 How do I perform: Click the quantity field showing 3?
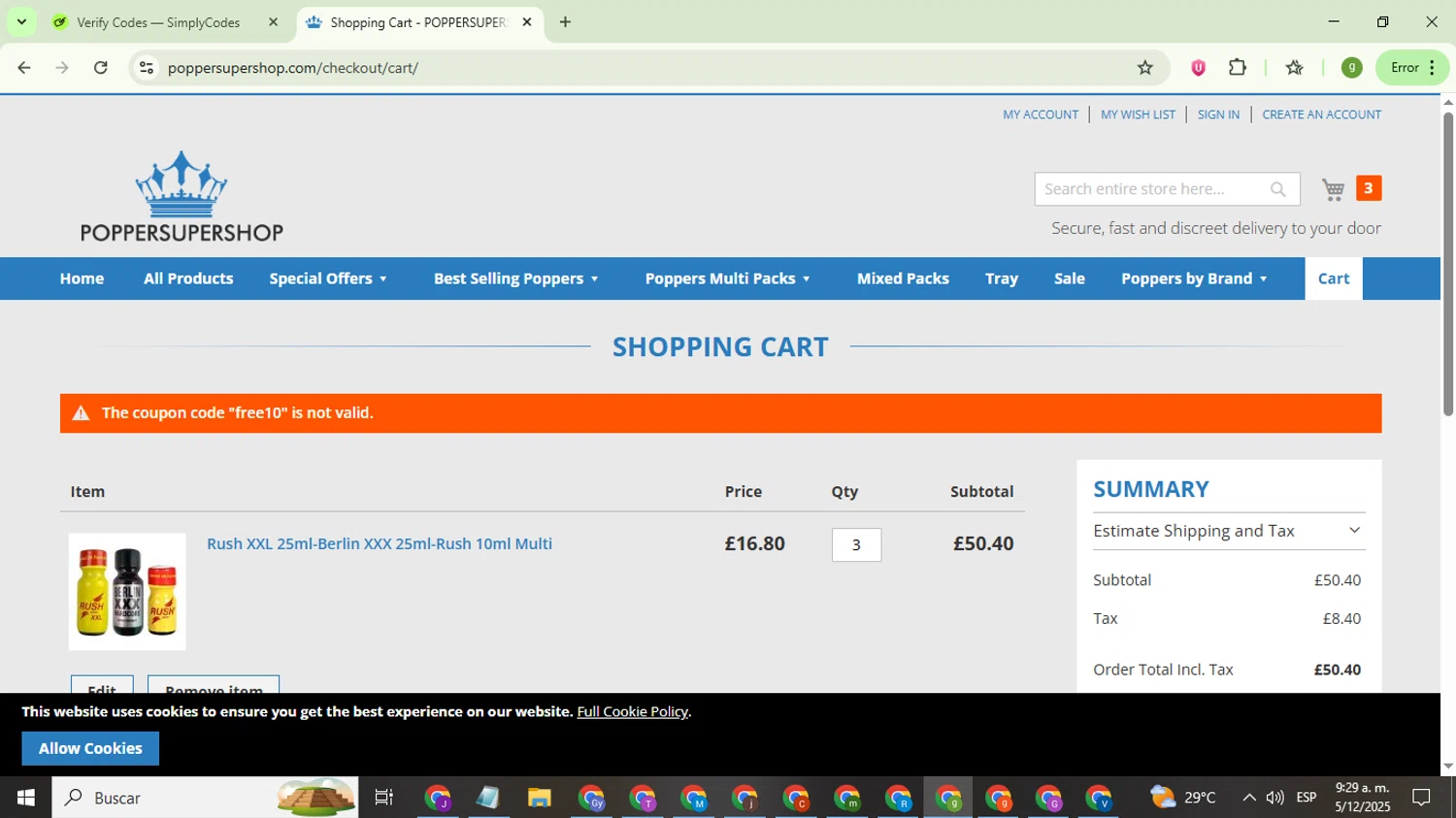[856, 544]
